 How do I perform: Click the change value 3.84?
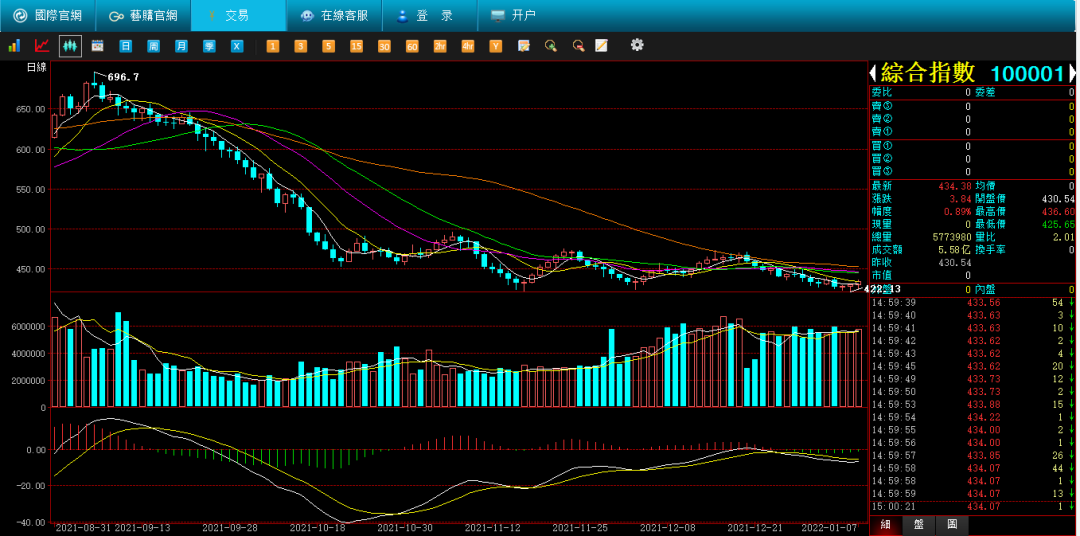(960, 198)
